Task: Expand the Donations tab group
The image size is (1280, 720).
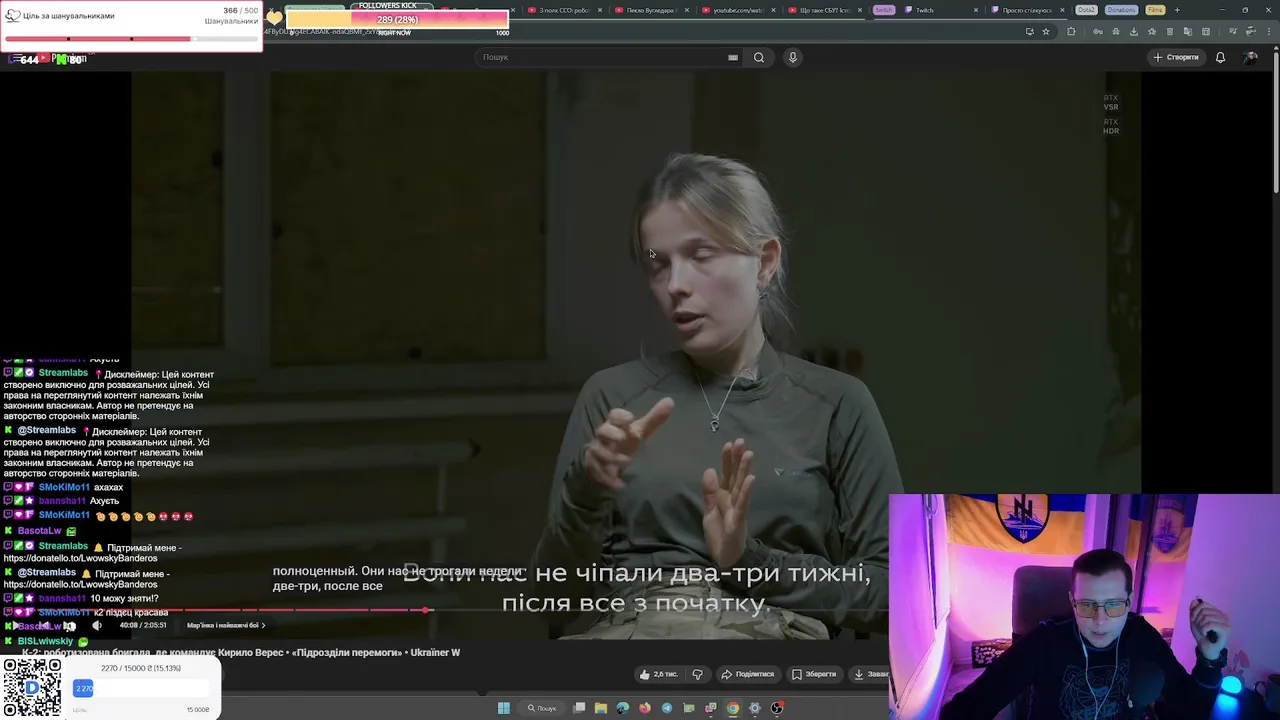Action: [x=1121, y=10]
